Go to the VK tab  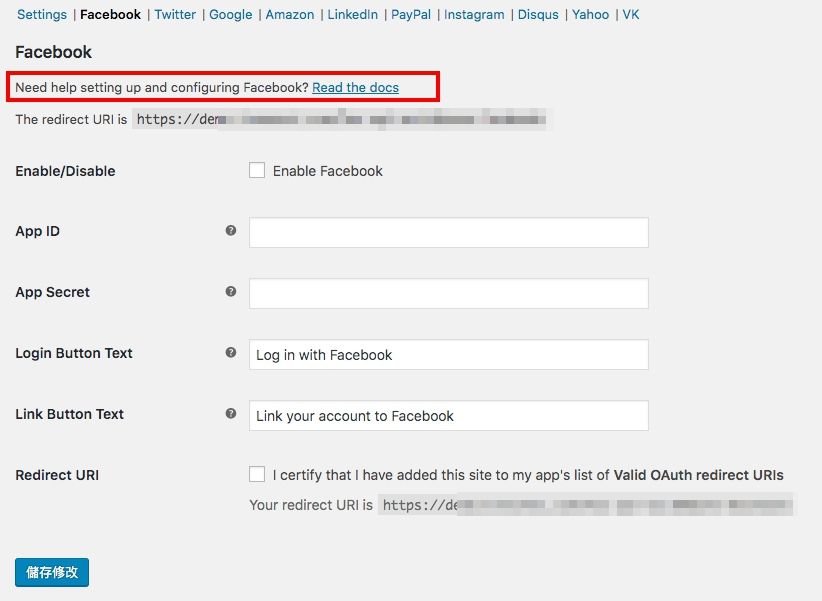point(631,15)
